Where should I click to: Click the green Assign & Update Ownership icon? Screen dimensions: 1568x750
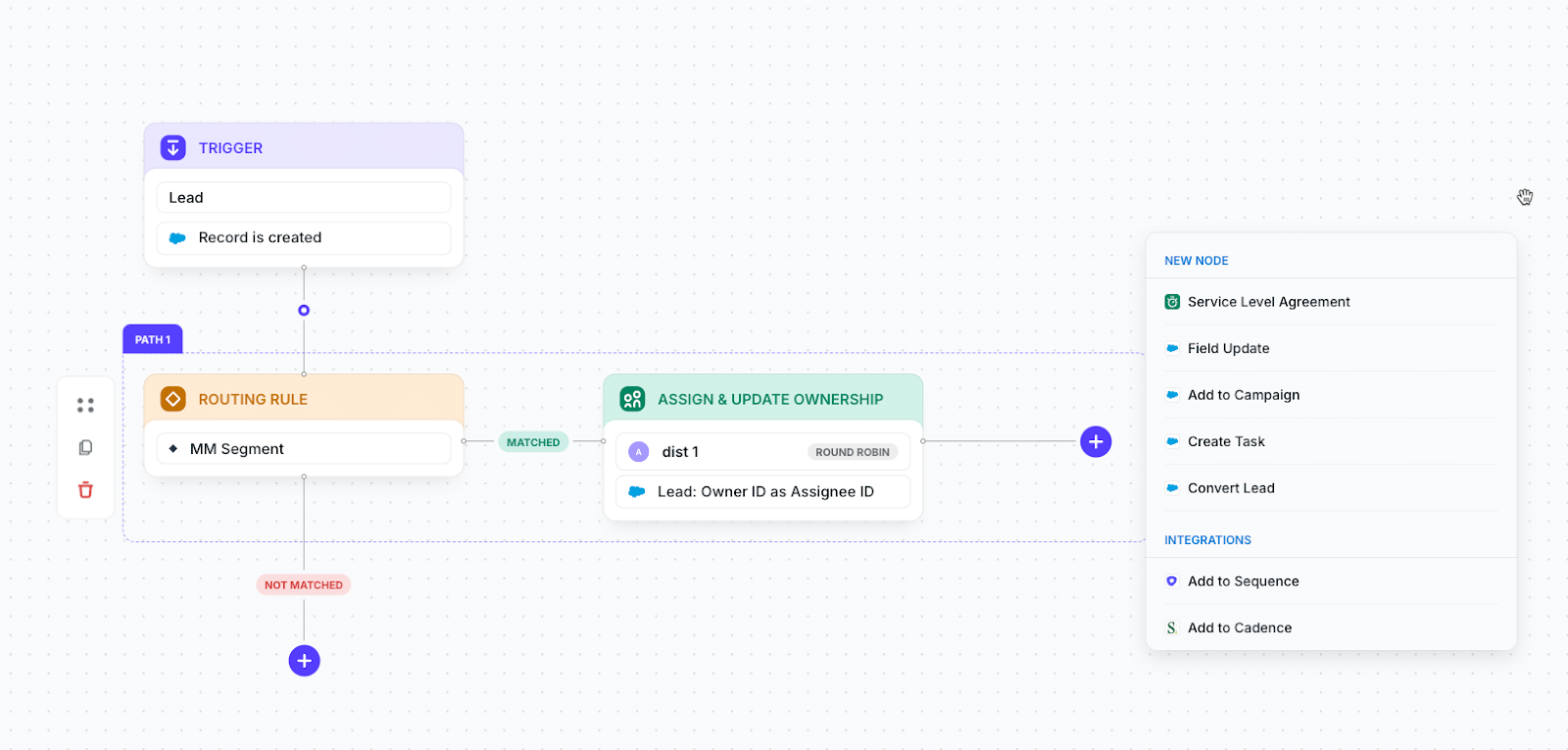click(632, 399)
